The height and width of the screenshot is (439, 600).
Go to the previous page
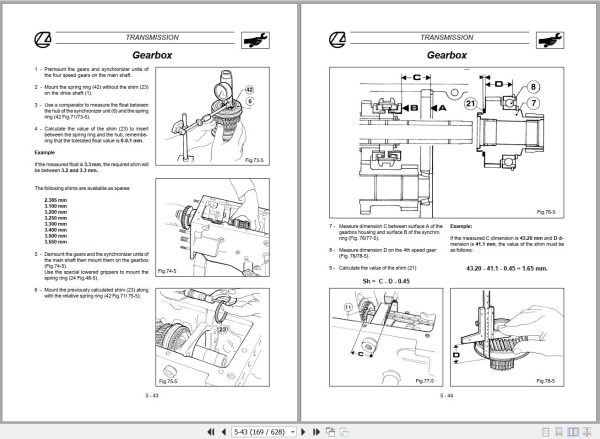coord(224,432)
